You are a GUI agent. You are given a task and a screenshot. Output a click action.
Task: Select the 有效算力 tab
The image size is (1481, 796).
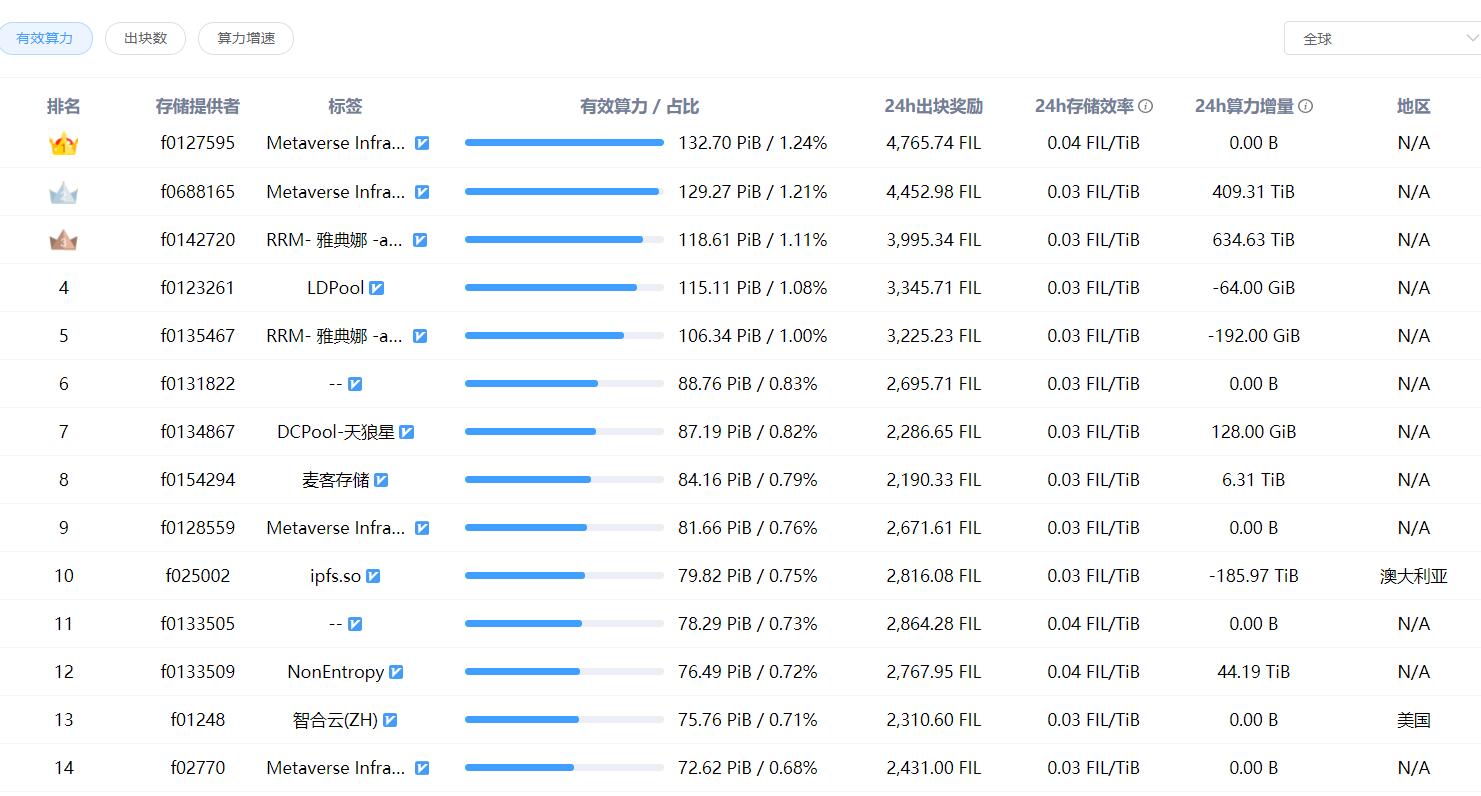[45, 39]
